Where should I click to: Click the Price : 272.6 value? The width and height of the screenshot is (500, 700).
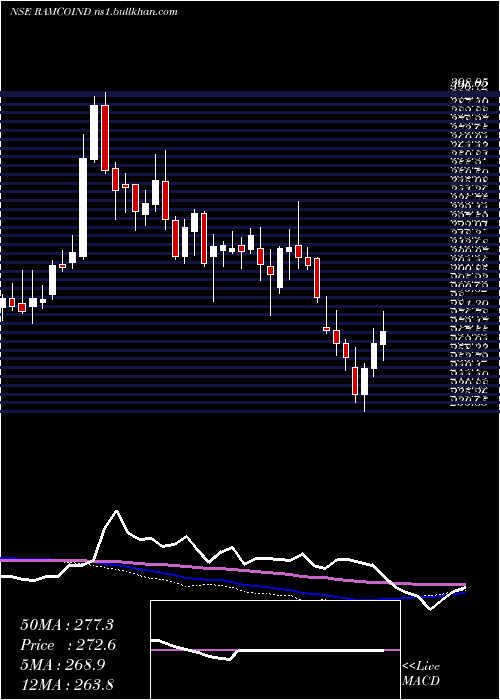(x=68, y=645)
